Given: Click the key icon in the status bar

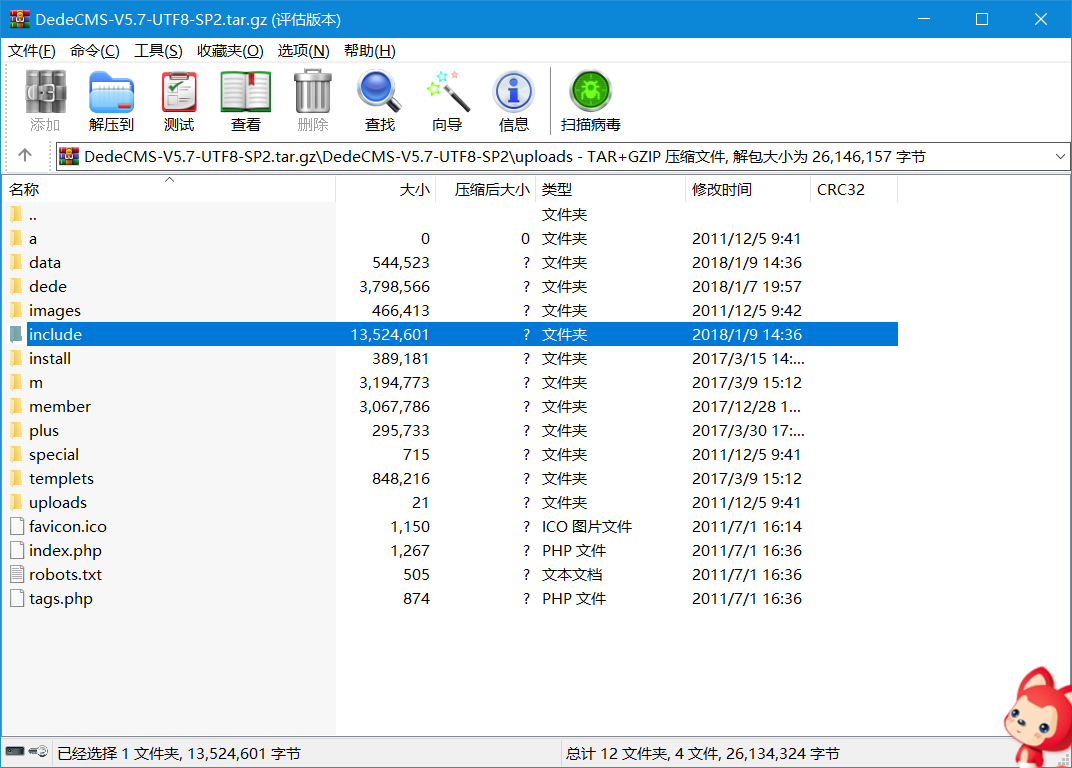Looking at the screenshot, I should coord(39,752).
